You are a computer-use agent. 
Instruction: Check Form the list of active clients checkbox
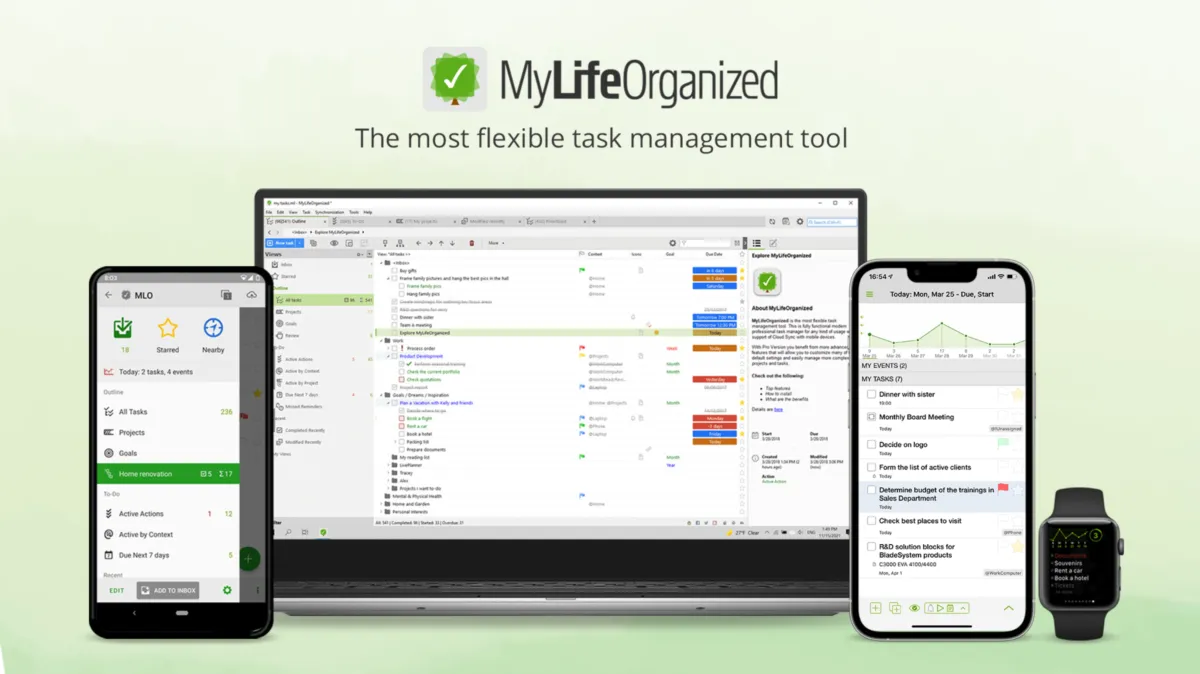872,468
